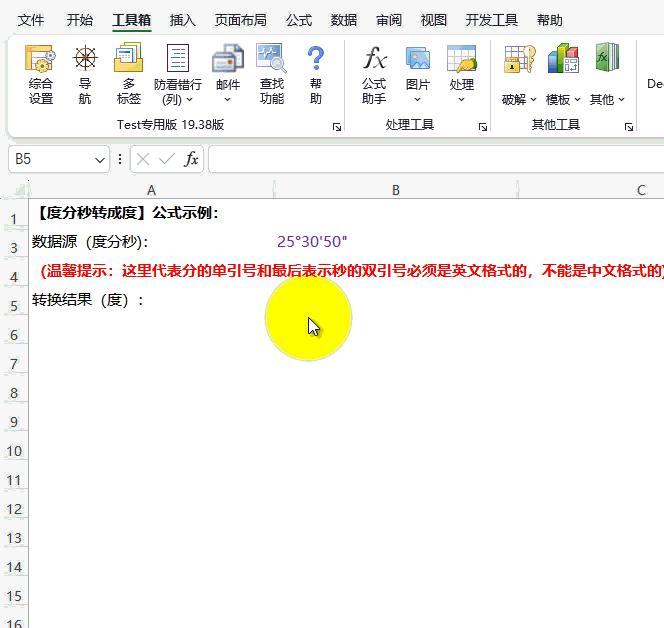Click the Insert Function fx button
Image resolution: width=664 pixels, height=628 pixels.
(x=190, y=159)
